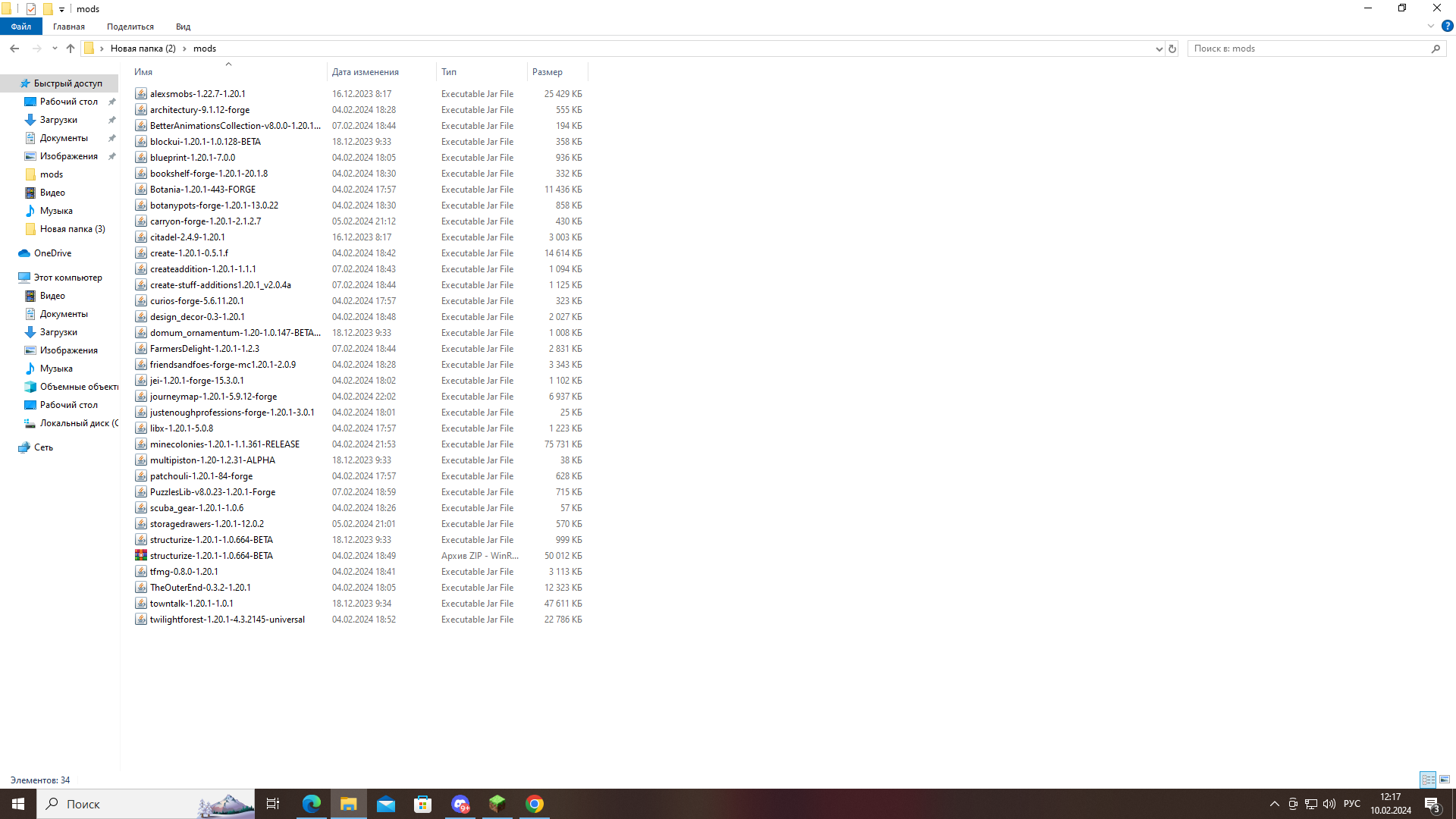Click properties icon in quick access toolbar
1456x819 pixels.
tap(31, 9)
